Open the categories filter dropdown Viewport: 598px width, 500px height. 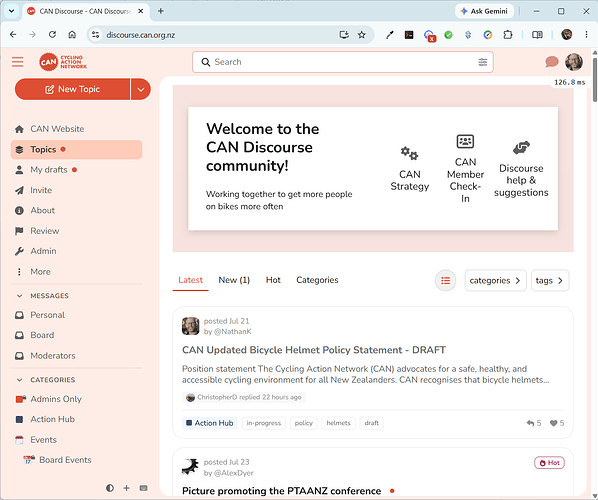(495, 280)
